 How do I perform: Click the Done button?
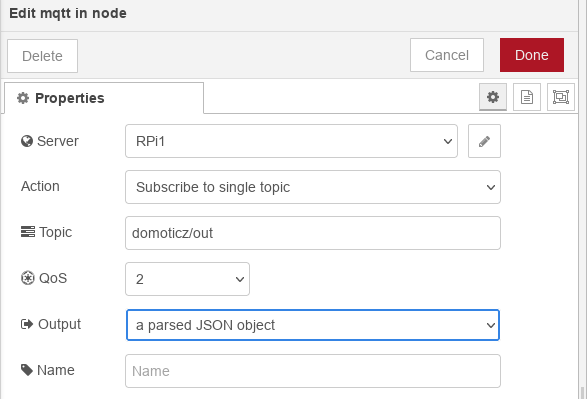(x=532, y=55)
